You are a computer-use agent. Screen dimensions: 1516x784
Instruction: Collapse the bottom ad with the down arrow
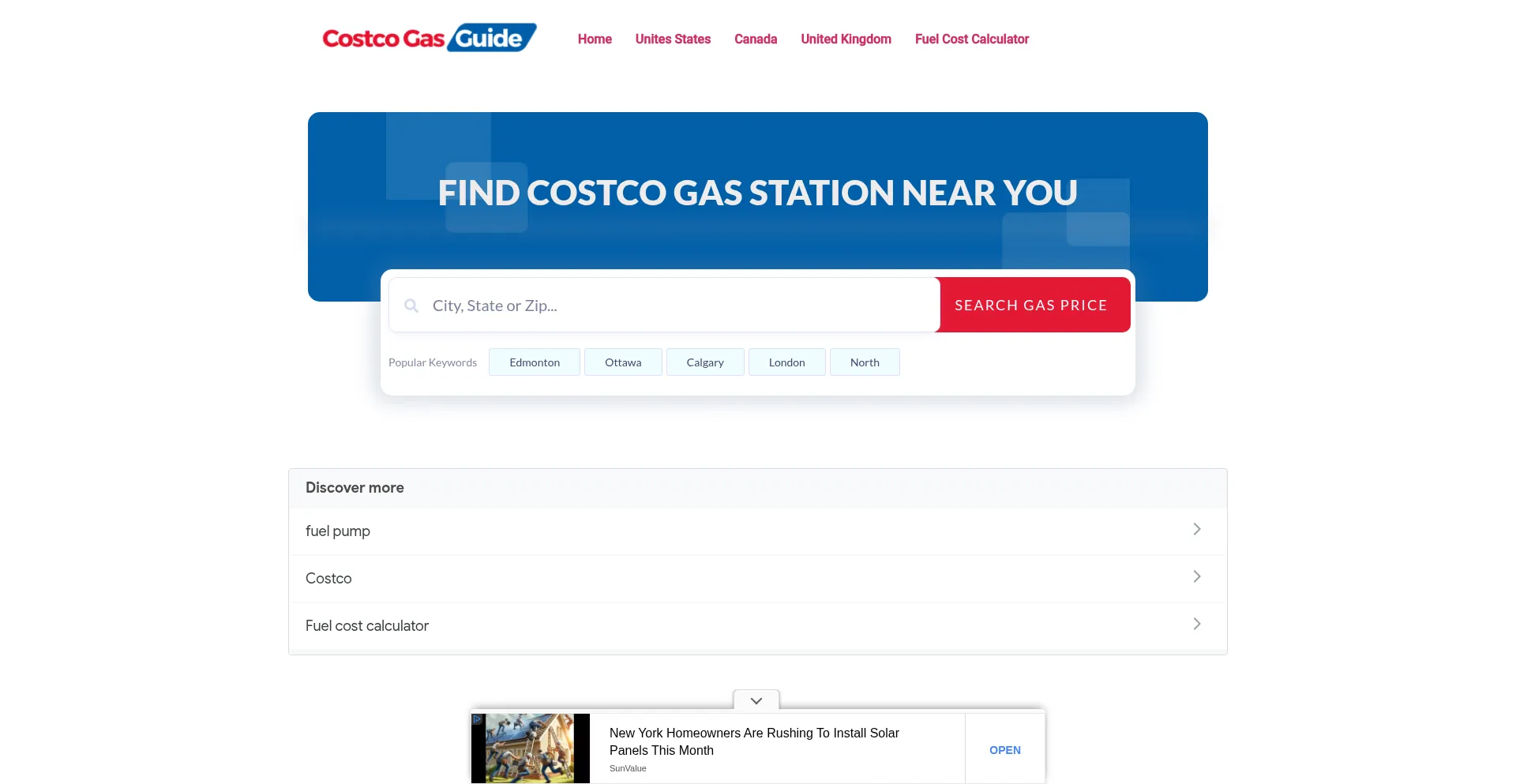(x=756, y=701)
